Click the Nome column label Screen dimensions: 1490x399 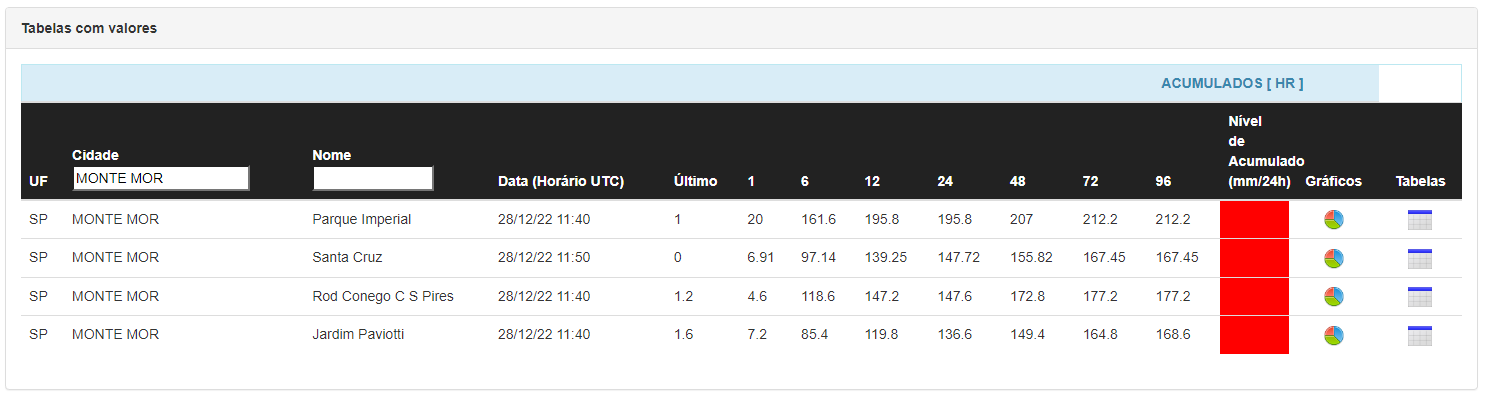[x=332, y=155]
